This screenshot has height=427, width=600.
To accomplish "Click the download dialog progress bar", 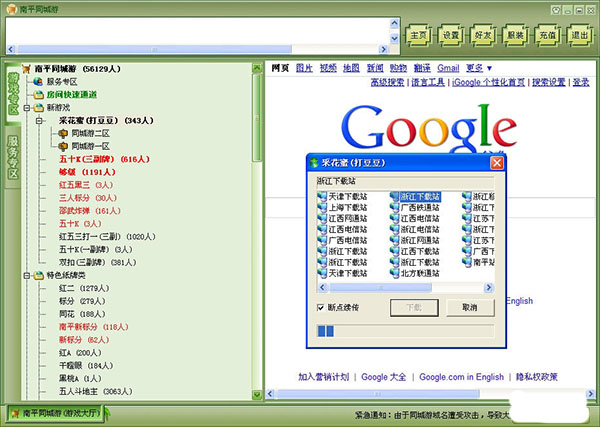I will click(405, 331).
